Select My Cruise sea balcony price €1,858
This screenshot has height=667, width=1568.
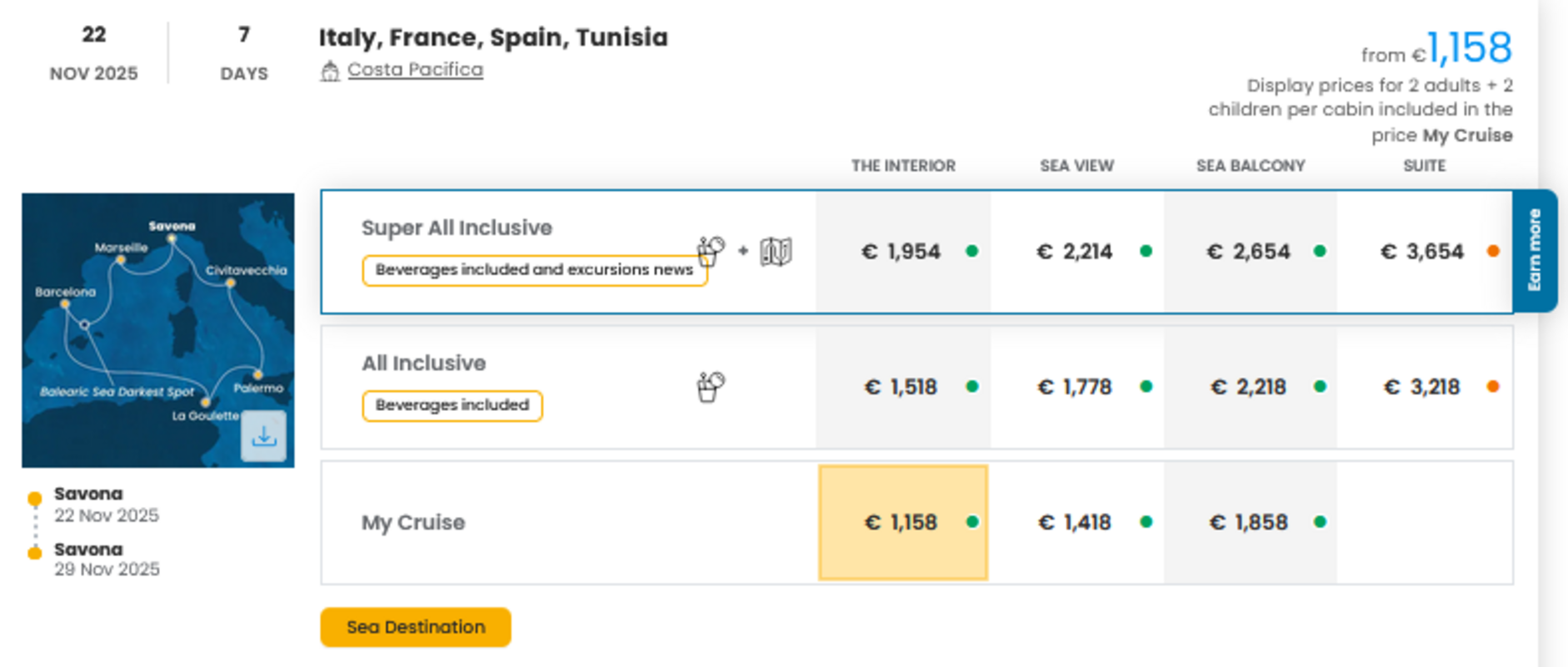(1249, 523)
